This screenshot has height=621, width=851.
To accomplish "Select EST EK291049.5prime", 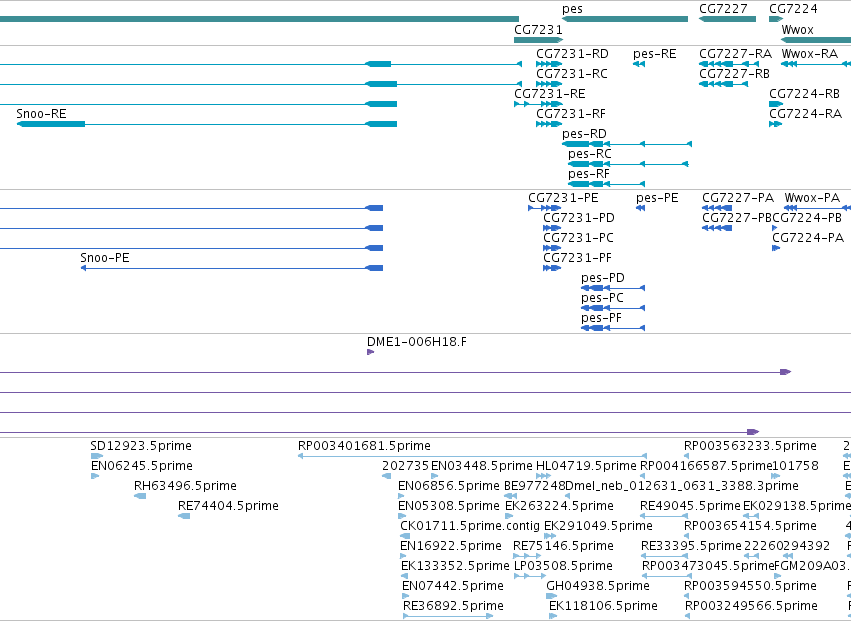I will pyautogui.click(x=550, y=536).
